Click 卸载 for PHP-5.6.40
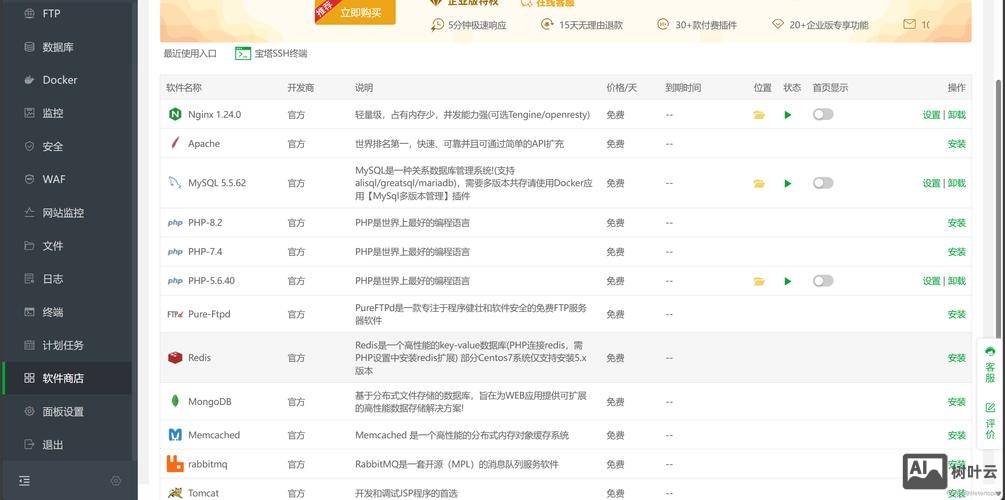Image resolution: width=1005 pixels, height=500 pixels. coord(956,281)
